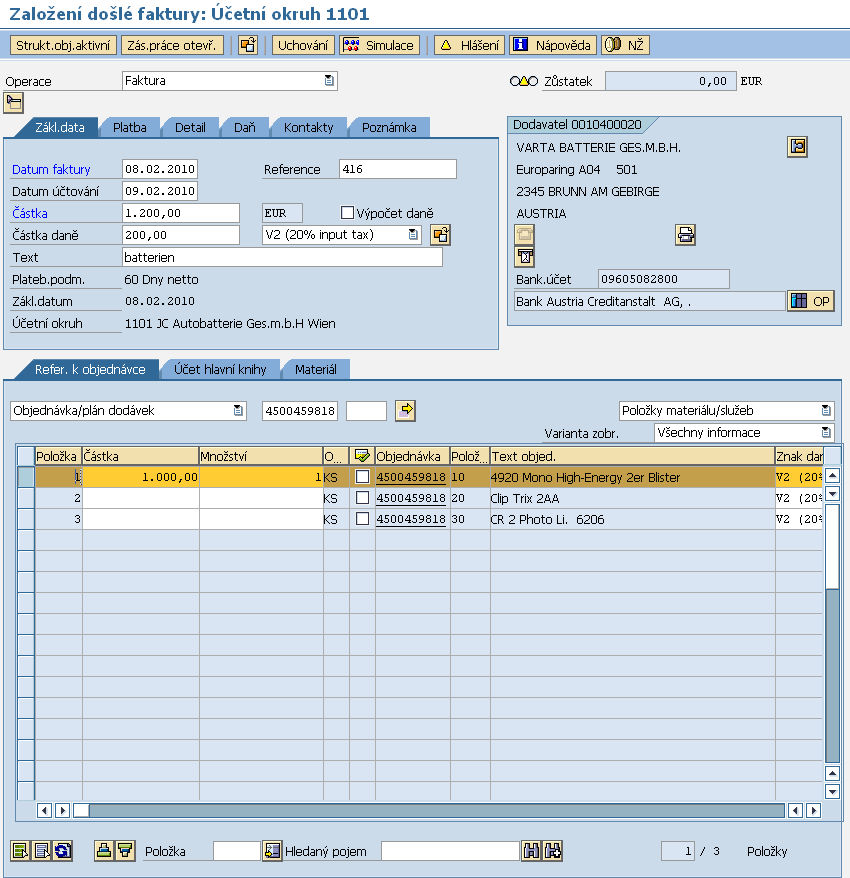850x878 pixels.
Task: Click the sort ascending icon in the bottom toolbar
Action: click(x=104, y=851)
